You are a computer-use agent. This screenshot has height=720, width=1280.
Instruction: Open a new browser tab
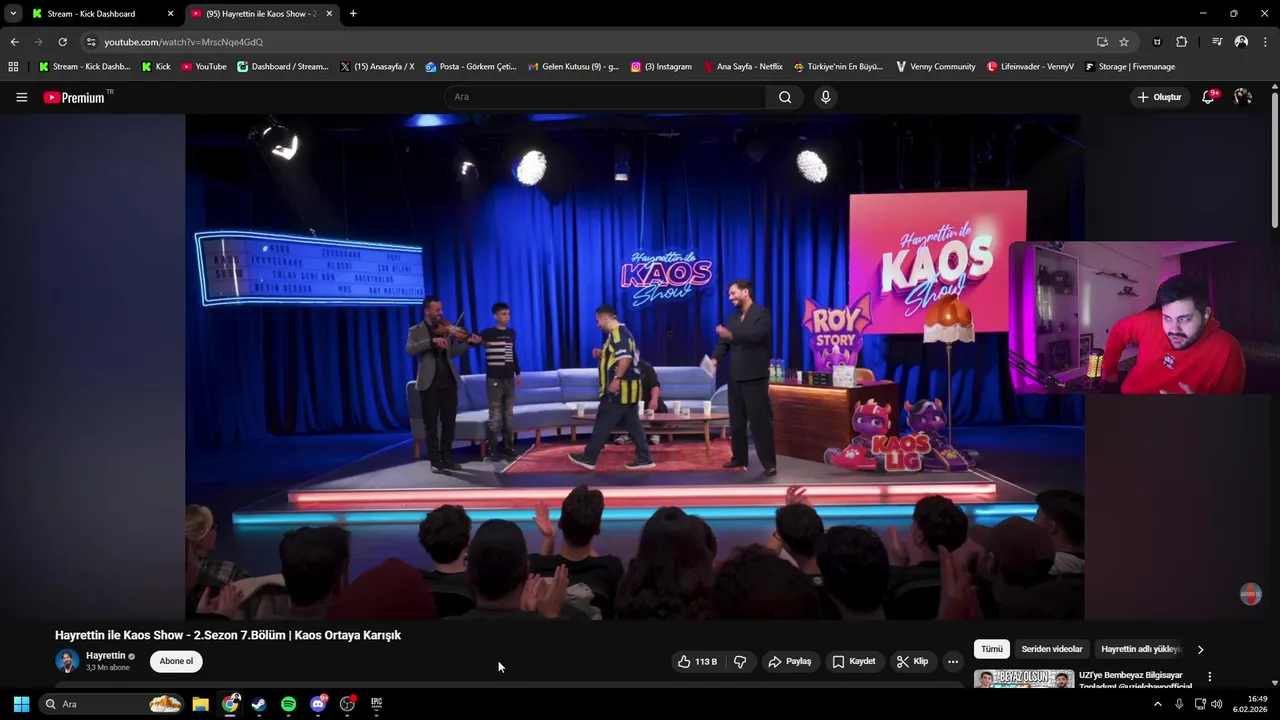click(353, 14)
